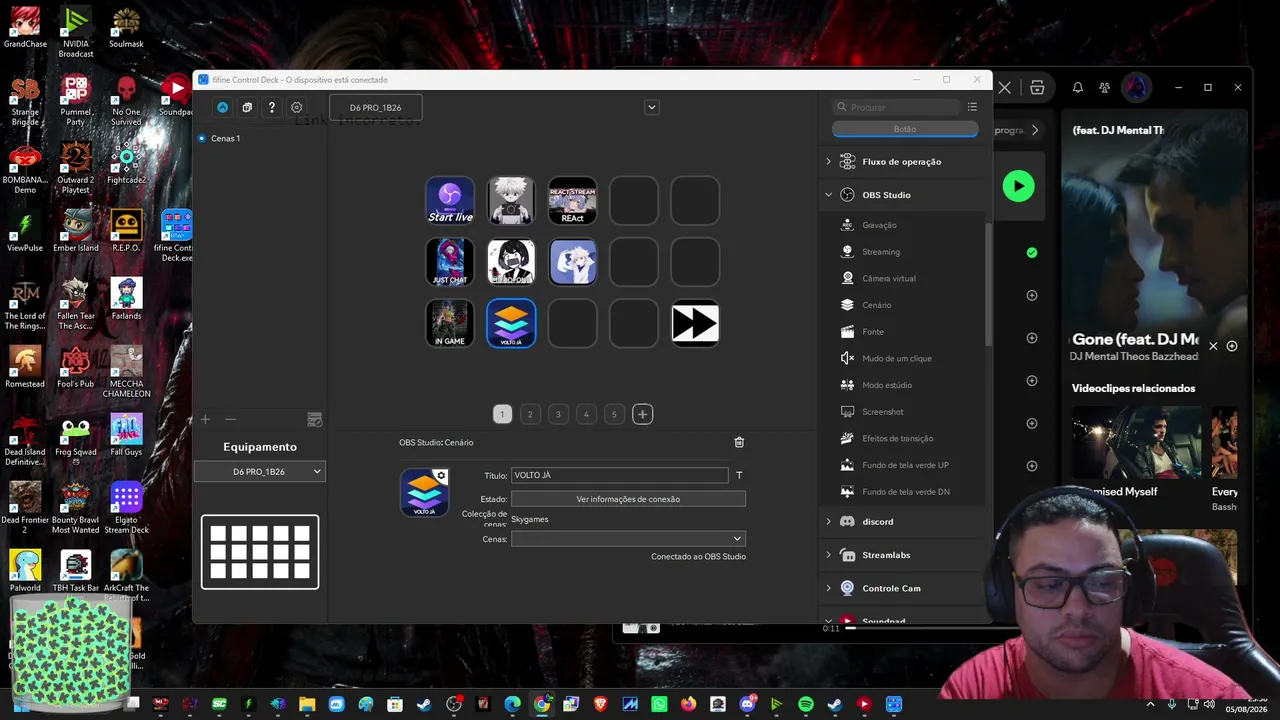Open the Fall Guys desktop shortcut
Viewport: 1280px width, 720px height.
point(126,435)
